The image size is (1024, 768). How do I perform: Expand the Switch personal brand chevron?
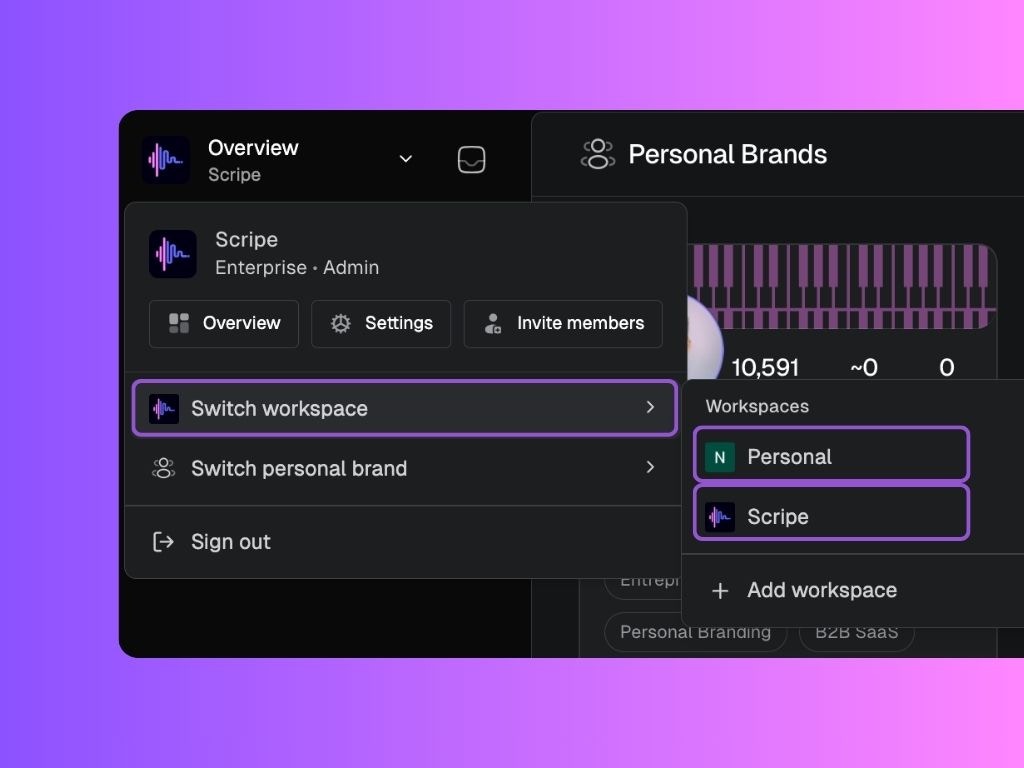click(650, 467)
